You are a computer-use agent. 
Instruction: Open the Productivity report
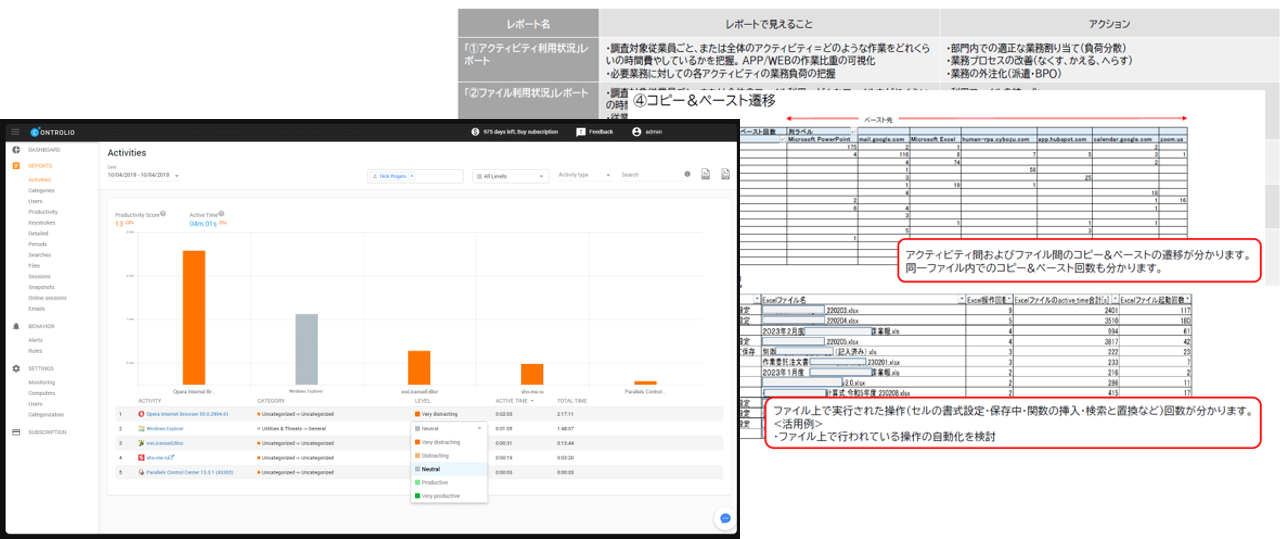(x=43, y=212)
